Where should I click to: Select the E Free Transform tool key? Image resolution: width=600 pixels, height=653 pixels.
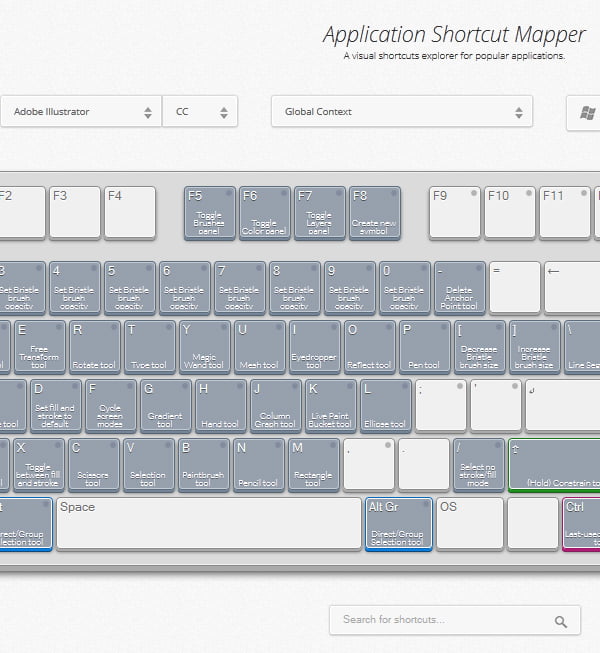(x=40, y=347)
